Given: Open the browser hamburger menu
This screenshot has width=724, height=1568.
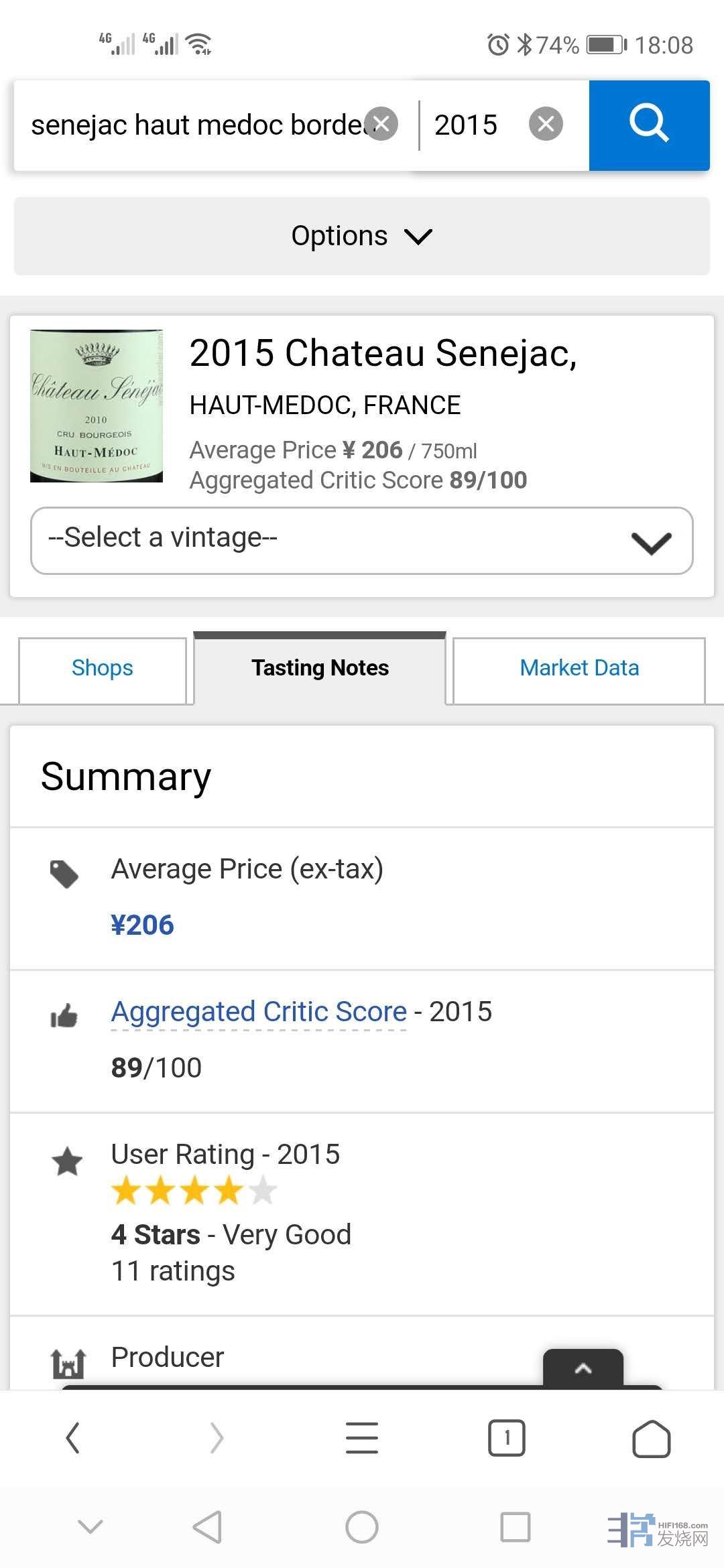Looking at the screenshot, I should coord(362,1438).
